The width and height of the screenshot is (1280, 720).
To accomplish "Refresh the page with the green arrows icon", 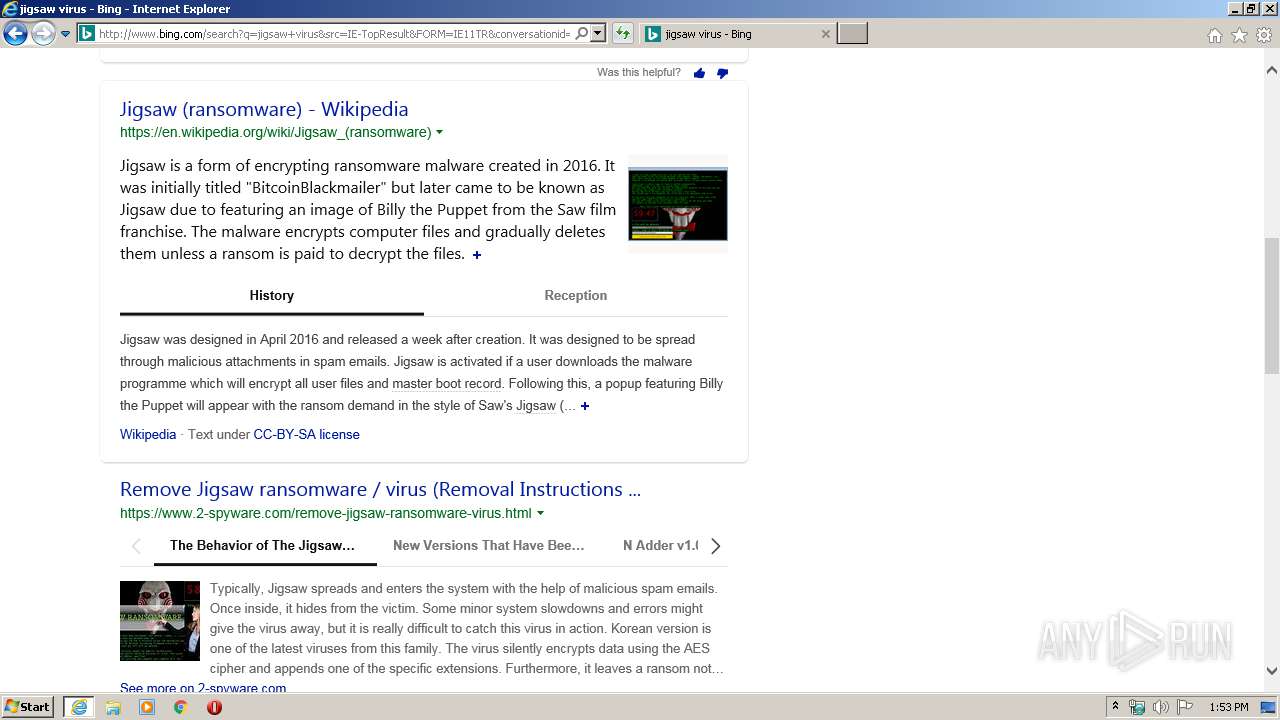I will (x=623, y=34).
